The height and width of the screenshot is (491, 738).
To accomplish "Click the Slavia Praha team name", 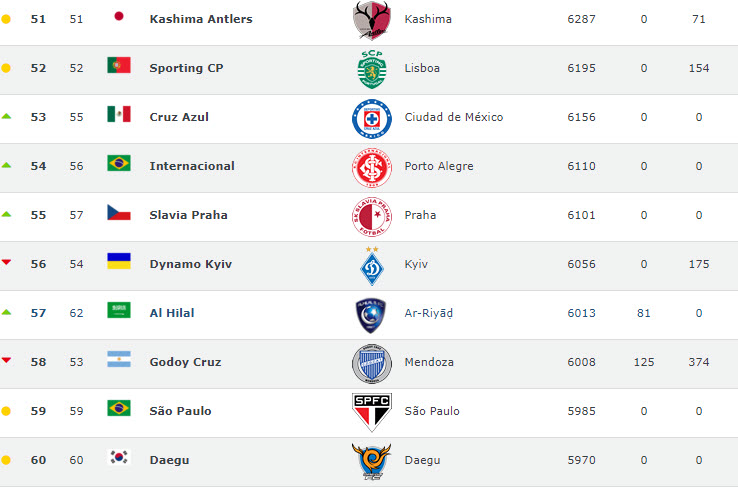I will 188,215.
